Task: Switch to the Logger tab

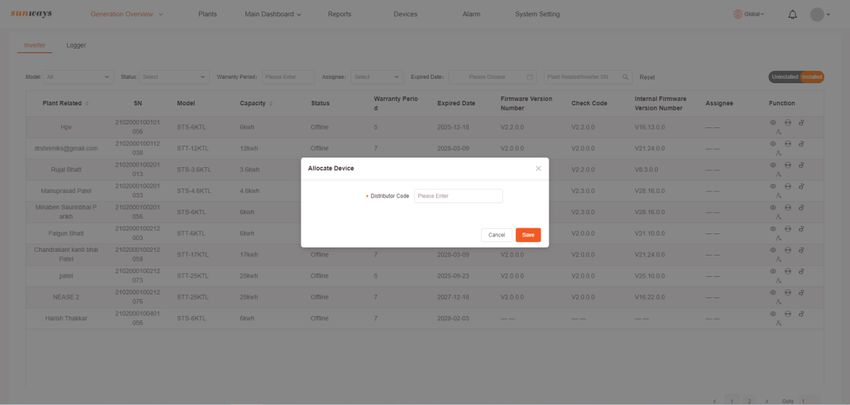Action: click(x=76, y=46)
